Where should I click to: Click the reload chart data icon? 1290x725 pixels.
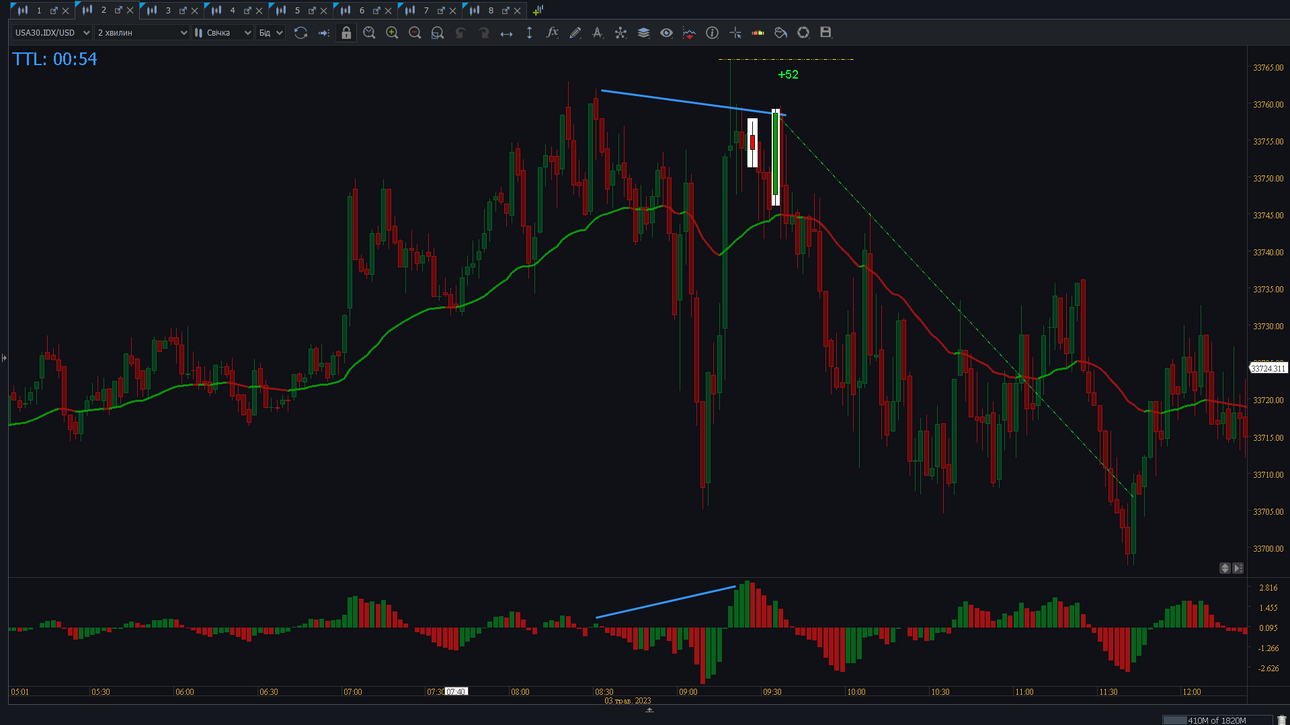(300, 33)
